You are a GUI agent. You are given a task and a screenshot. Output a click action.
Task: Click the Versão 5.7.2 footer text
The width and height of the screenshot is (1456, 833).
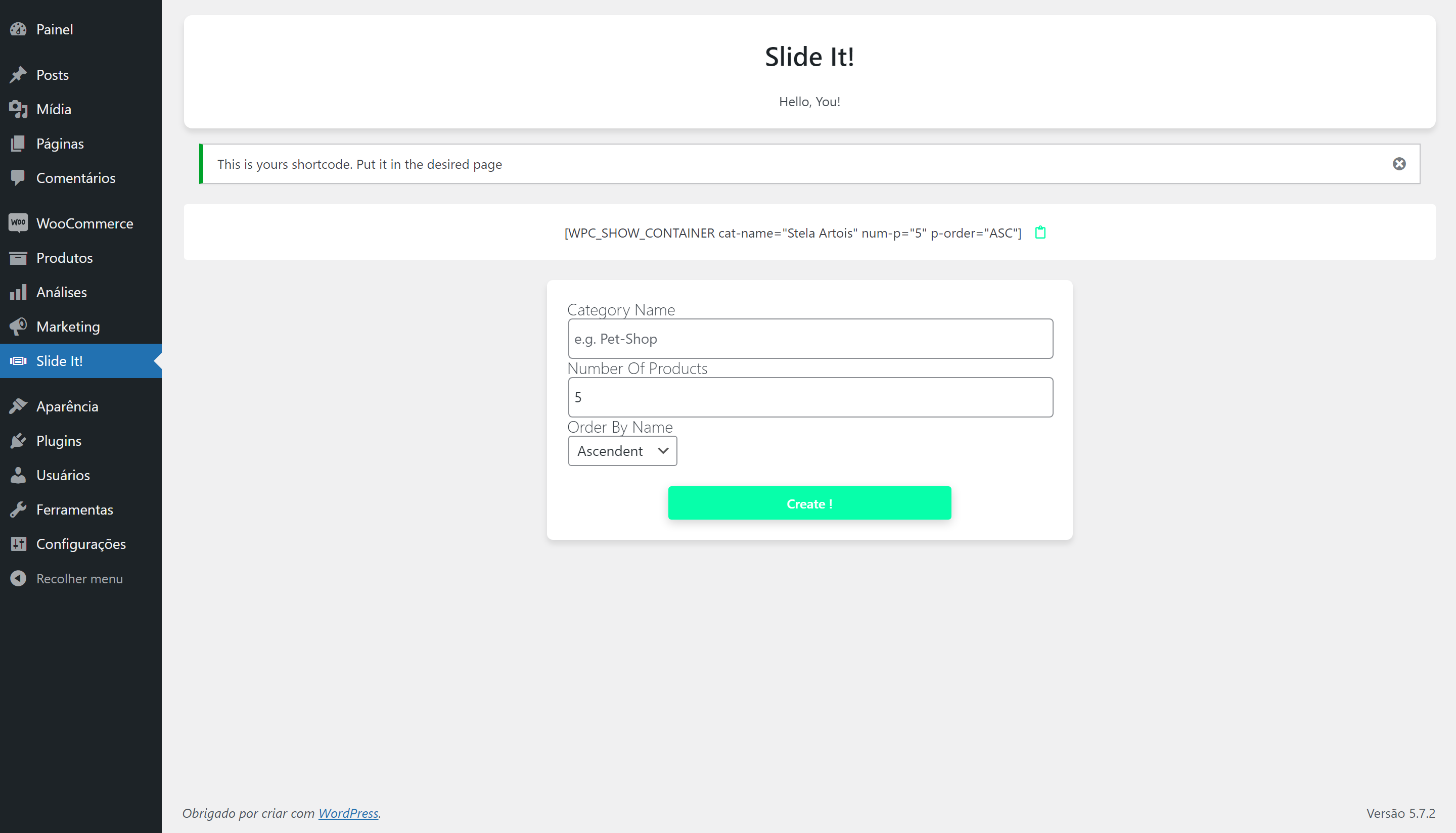(x=1400, y=813)
